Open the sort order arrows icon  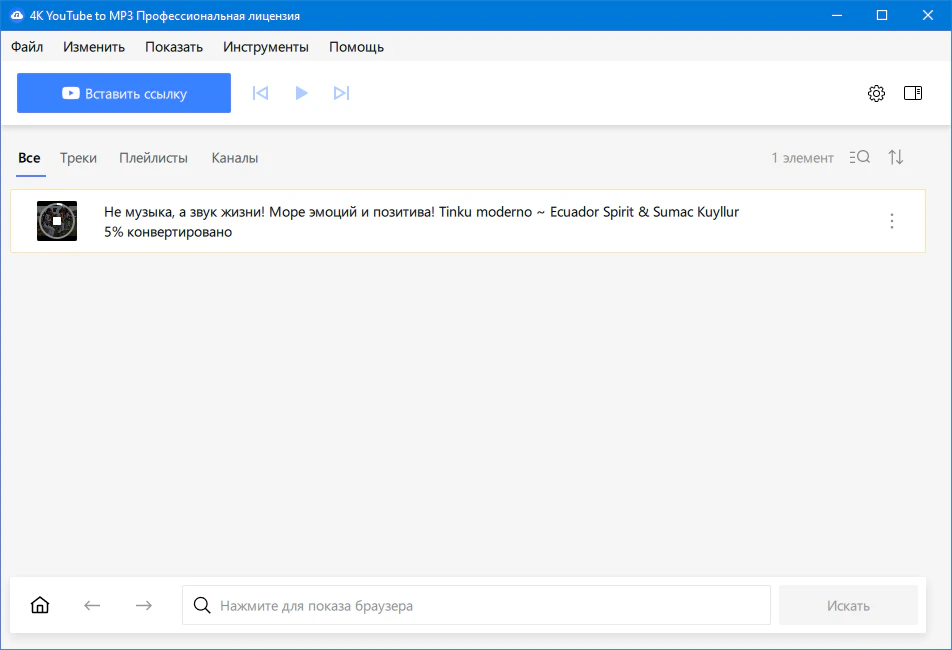point(896,158)
